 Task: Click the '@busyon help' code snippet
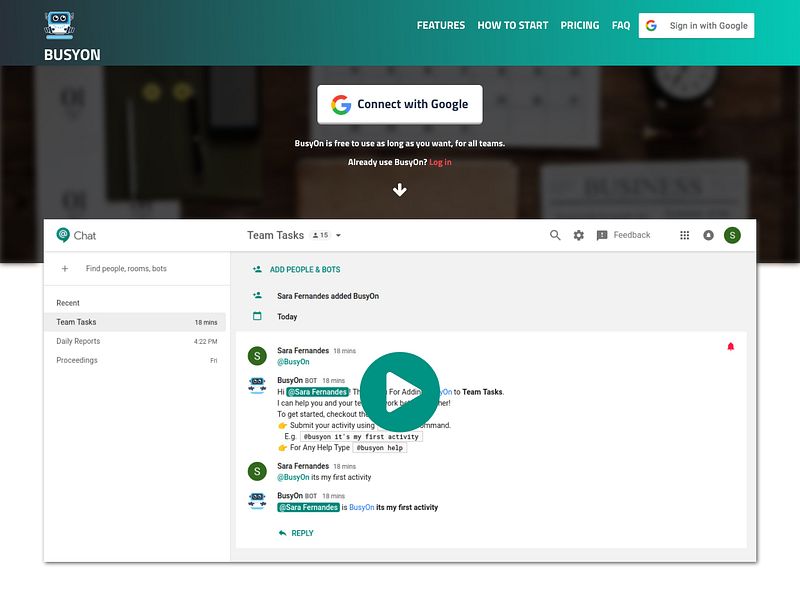[380, 448]
